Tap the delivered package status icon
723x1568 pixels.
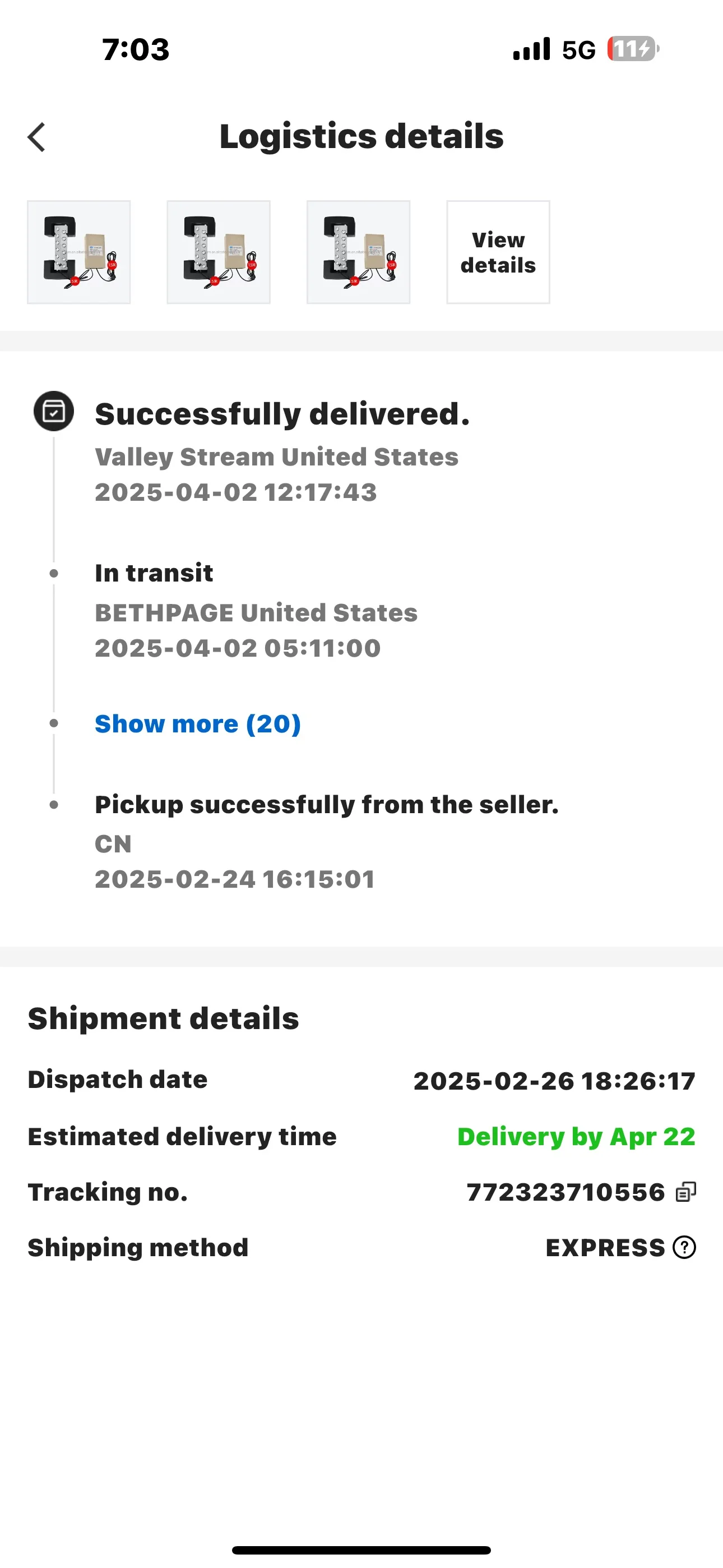coord(54,412)
